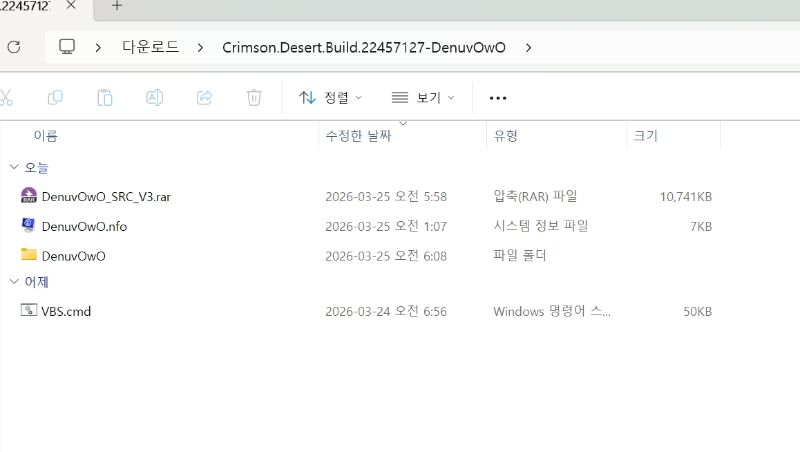The height and width of the screenshot is (452, 800).
Task: Sort by 수정한 날짜 column header
Action: (358, 136)
